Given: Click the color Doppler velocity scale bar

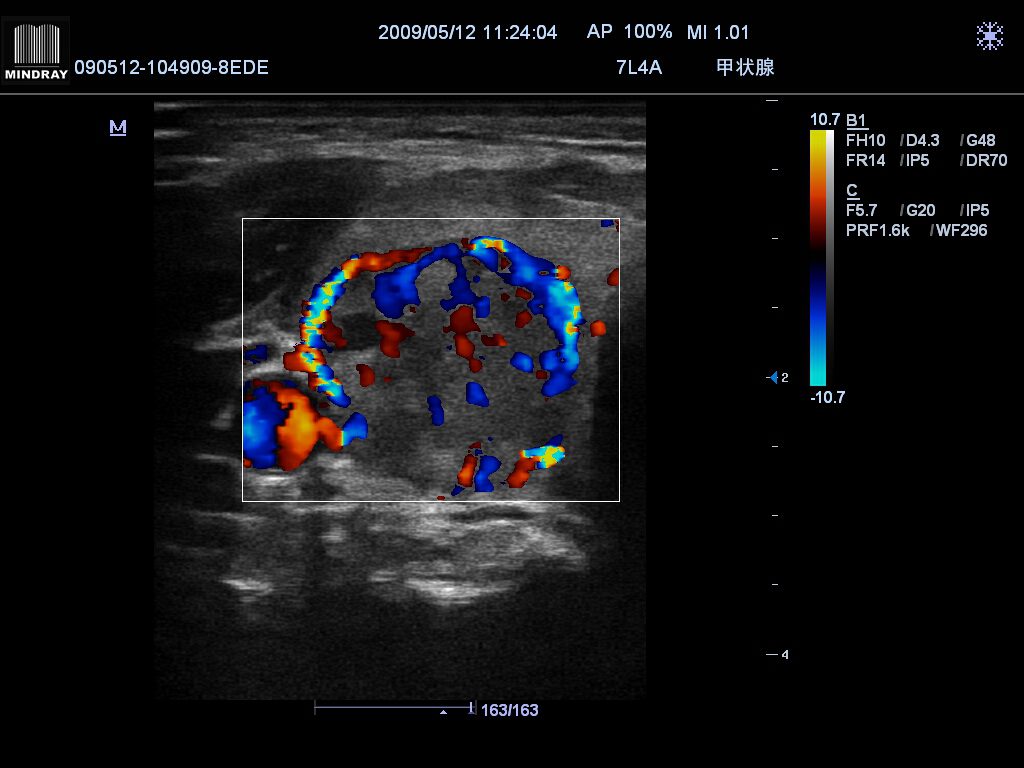Looking at the screenshot, I should click(x=818, y=257).
